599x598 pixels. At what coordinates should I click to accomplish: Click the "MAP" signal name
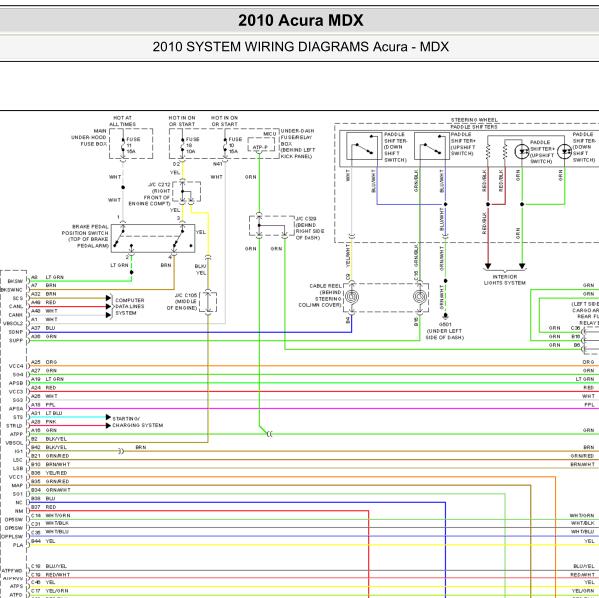click(17, 486)
